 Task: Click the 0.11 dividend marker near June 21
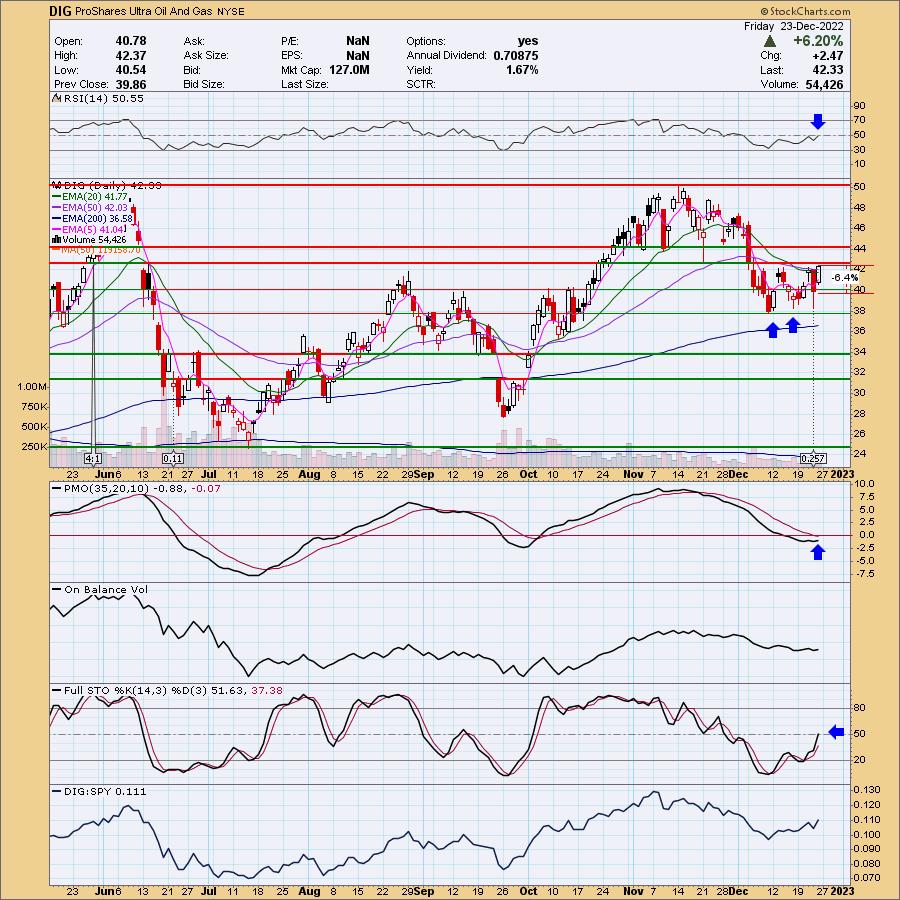pos(173,459)
